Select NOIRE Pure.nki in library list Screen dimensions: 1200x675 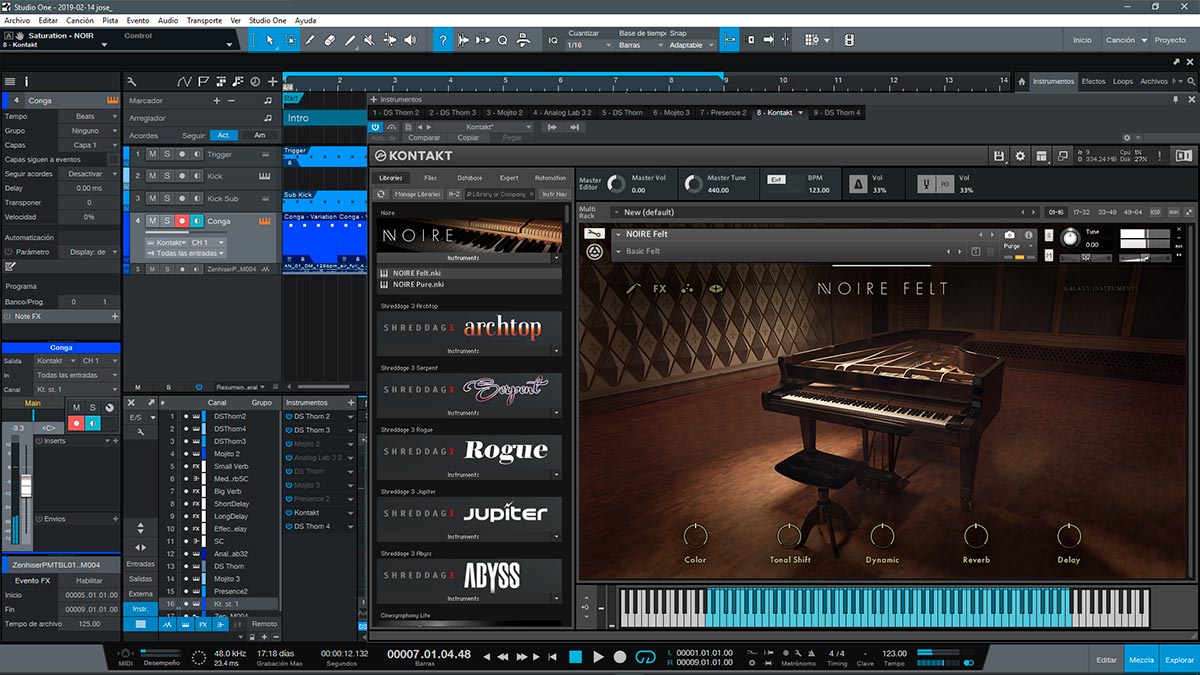[x=469, y=285]
